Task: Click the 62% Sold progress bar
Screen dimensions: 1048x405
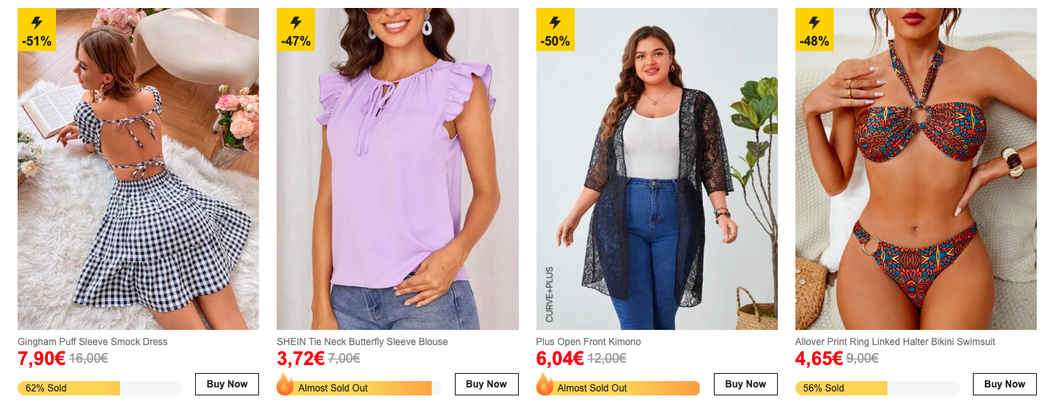Action: point(99,388)
